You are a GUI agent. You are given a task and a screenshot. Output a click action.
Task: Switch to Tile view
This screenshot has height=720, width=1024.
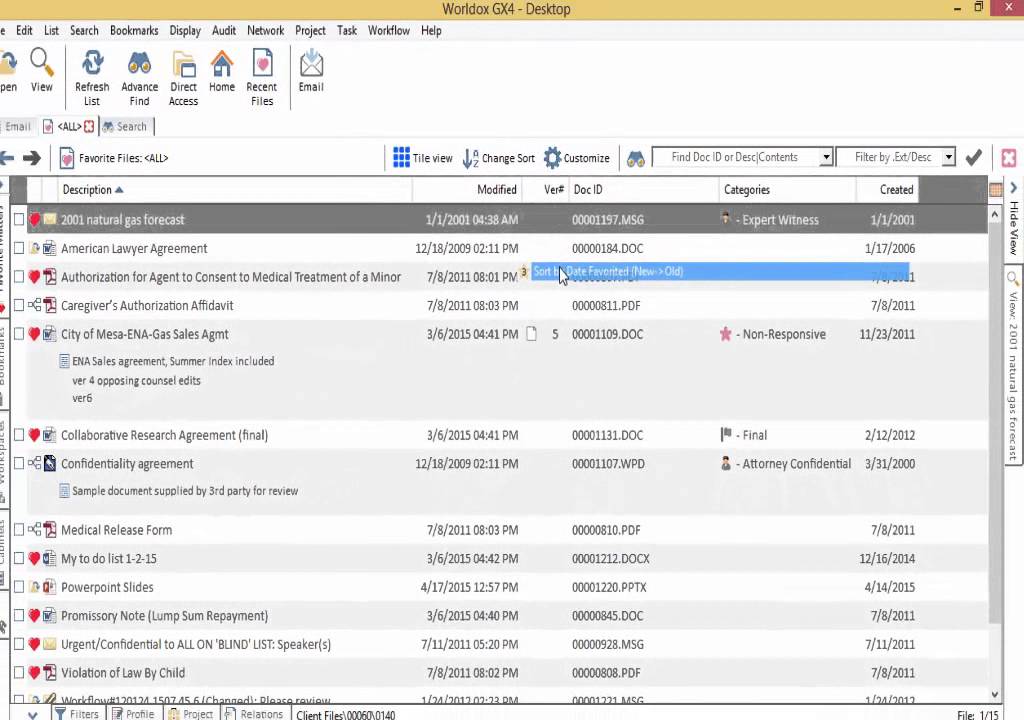(x=422, y=158)
